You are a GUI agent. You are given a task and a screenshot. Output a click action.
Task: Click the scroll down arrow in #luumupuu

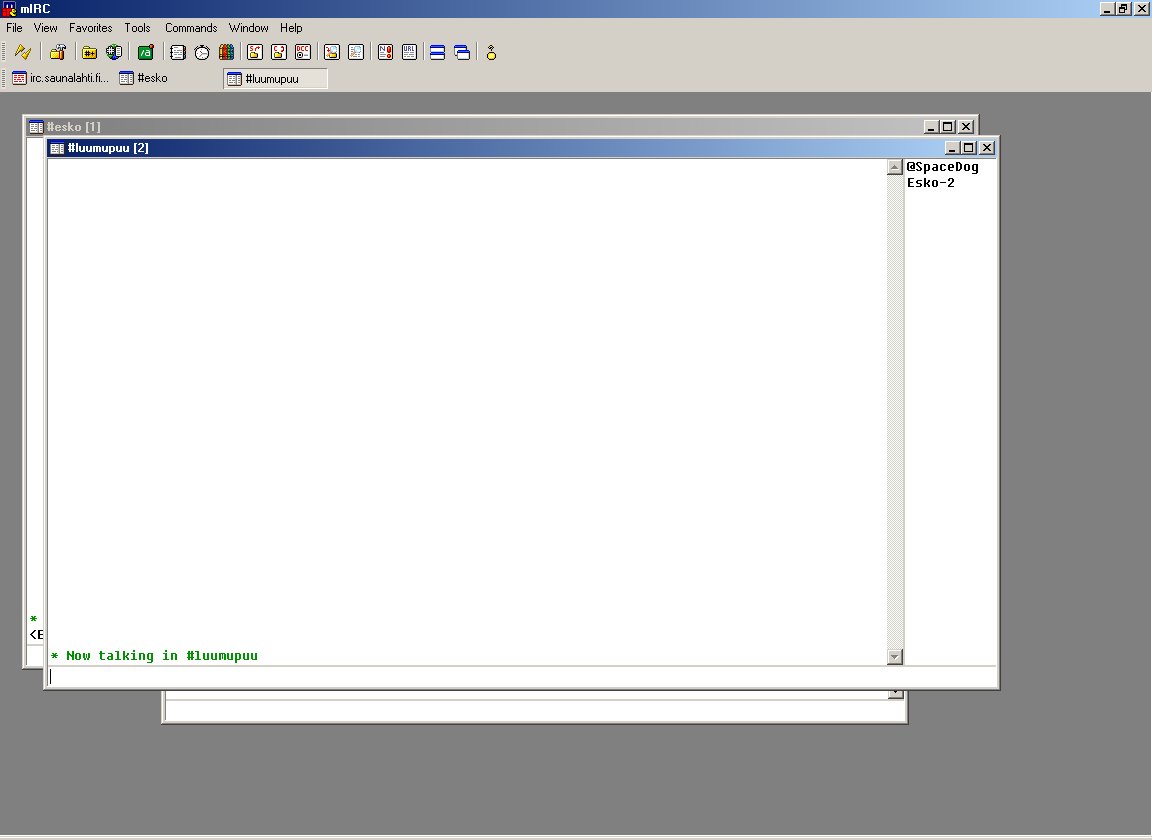point(894,657)
